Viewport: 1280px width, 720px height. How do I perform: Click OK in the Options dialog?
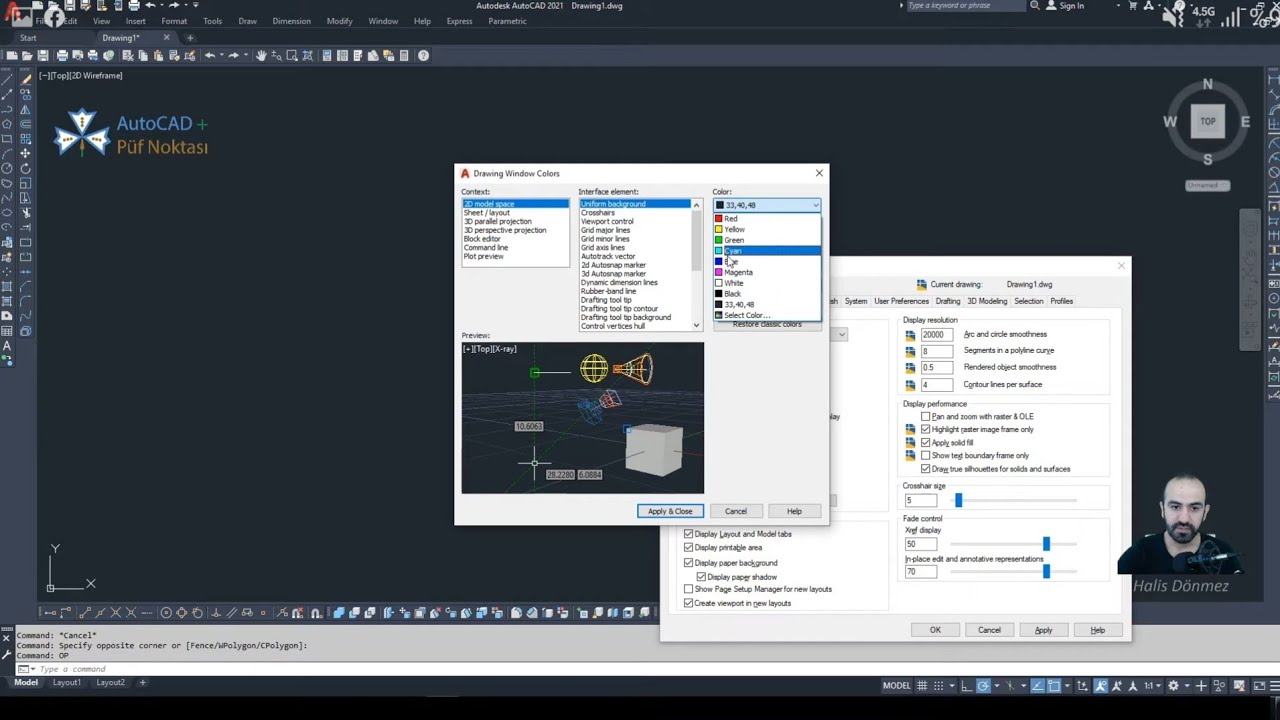point(935,630)
